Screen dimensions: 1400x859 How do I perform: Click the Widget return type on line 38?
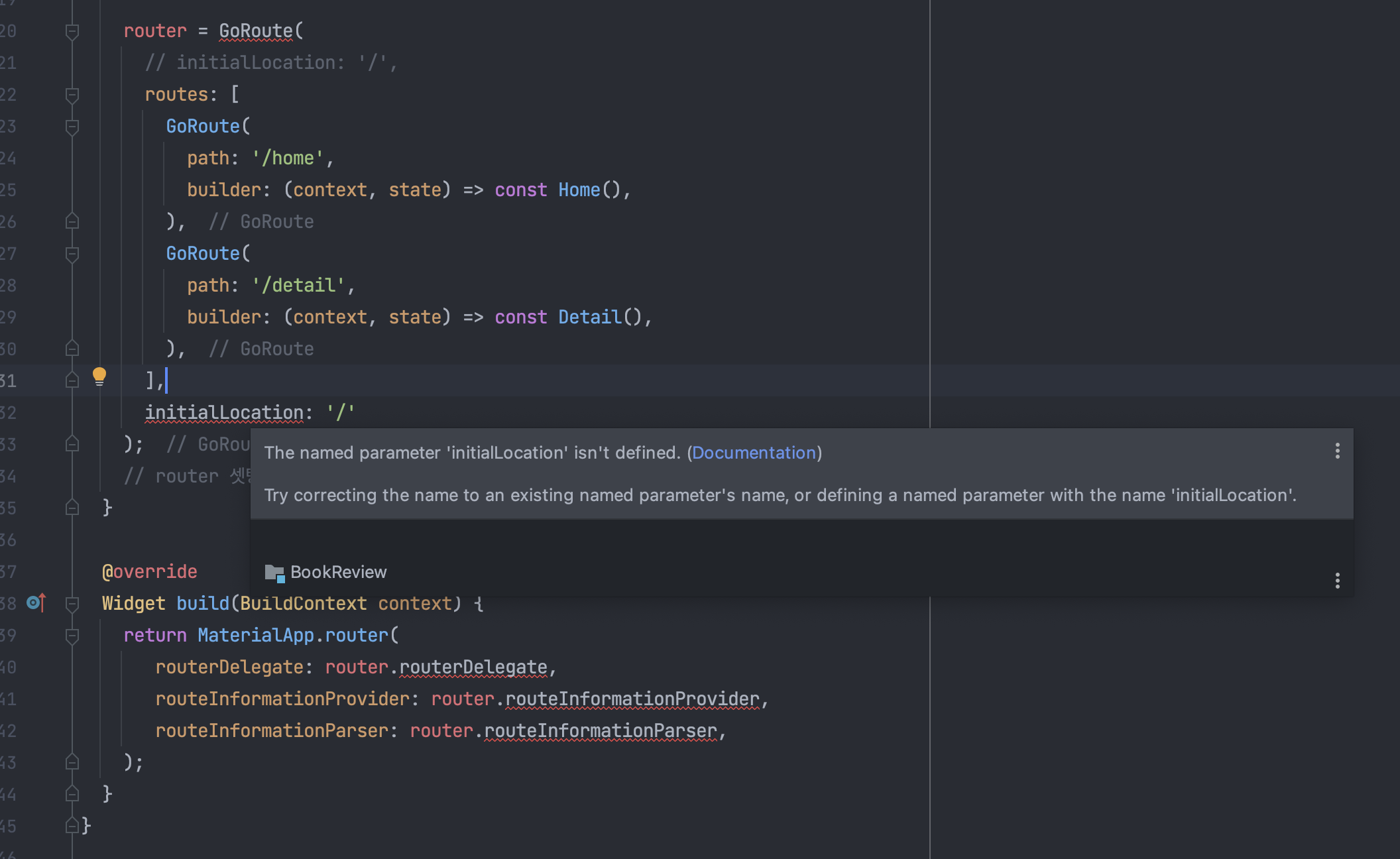point(134,603)
